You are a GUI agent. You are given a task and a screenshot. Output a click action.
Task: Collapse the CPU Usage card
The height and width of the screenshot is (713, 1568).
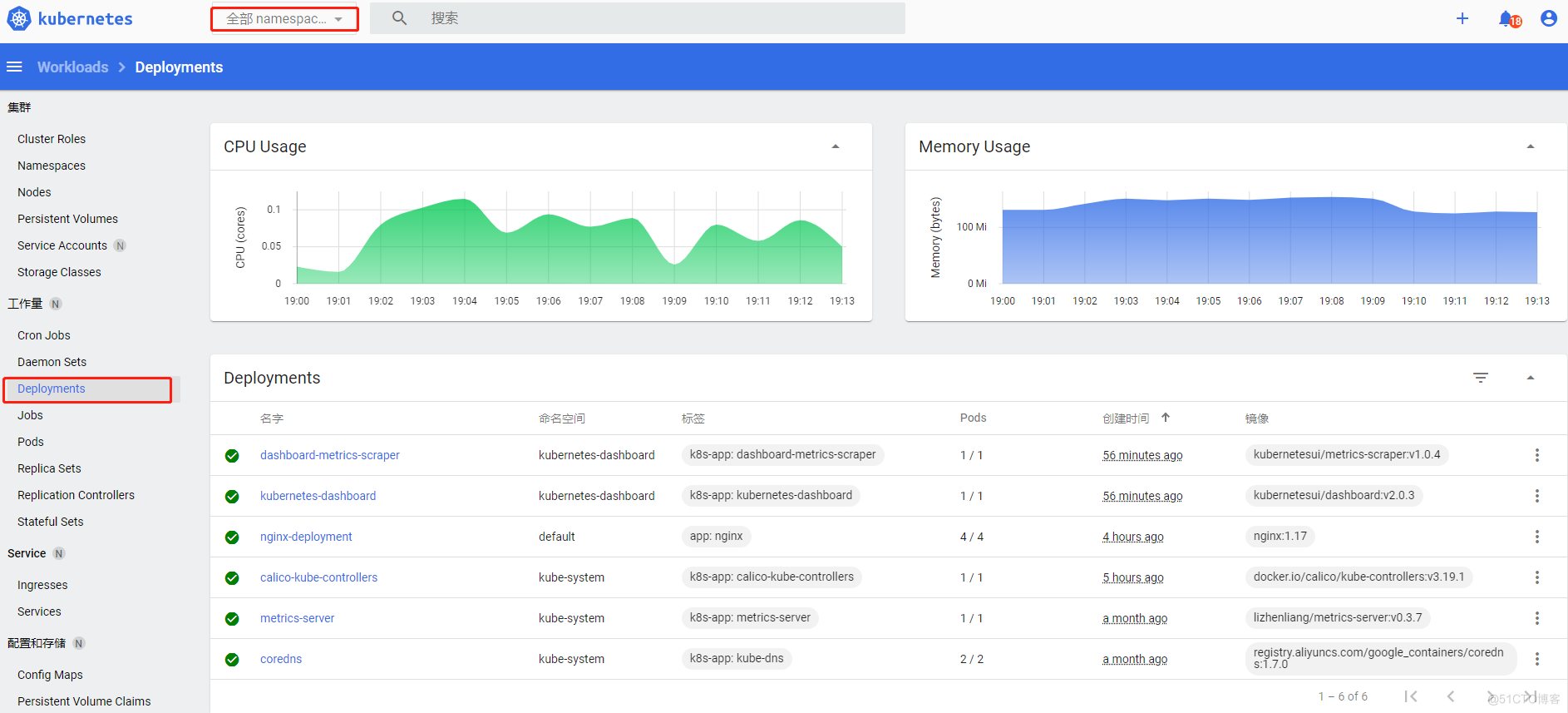[x=836, y=146]
